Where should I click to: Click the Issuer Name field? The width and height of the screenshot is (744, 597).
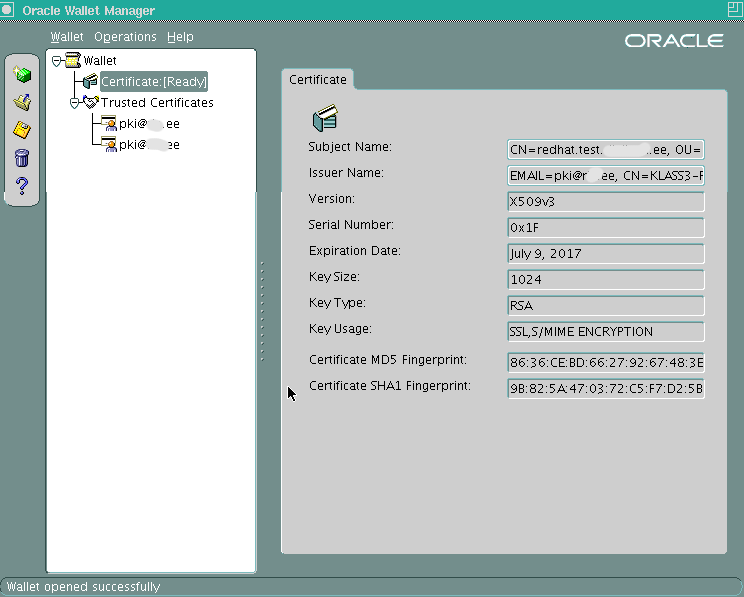coord(605,176)
